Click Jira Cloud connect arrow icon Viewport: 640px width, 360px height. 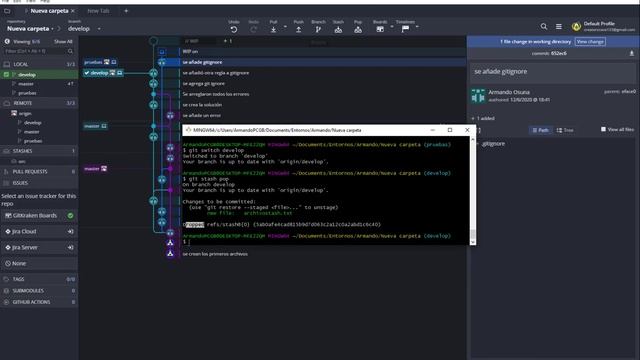pyautogui.click(x=71, y=231)
